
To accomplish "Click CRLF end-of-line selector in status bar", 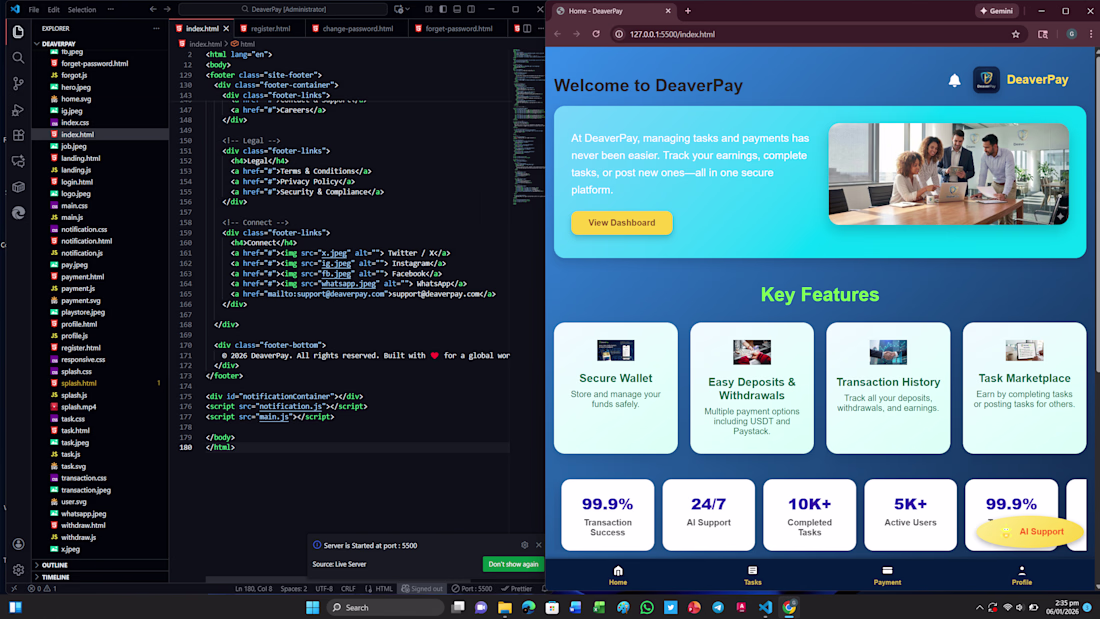I will tap(348, 589).
